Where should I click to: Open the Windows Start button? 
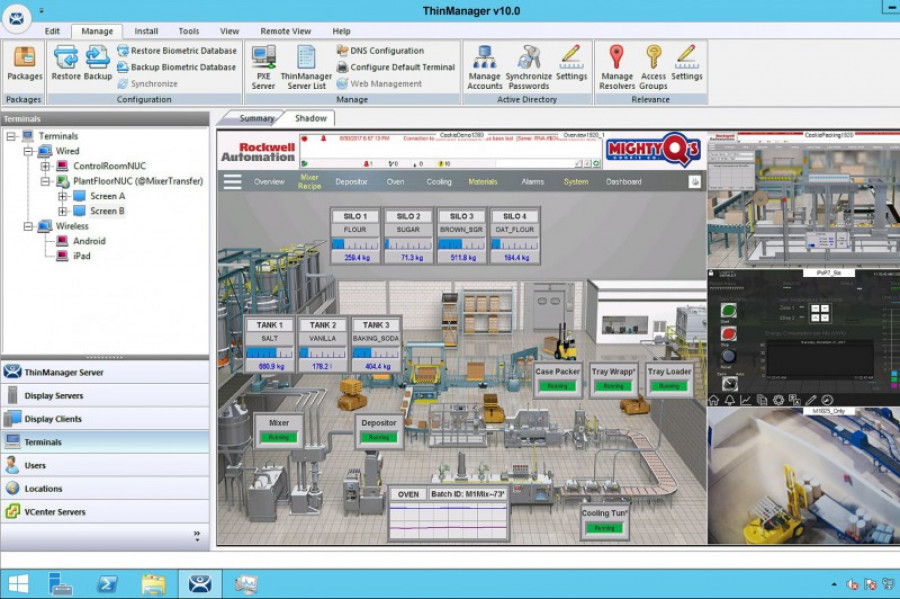click(x=18, y=584)
